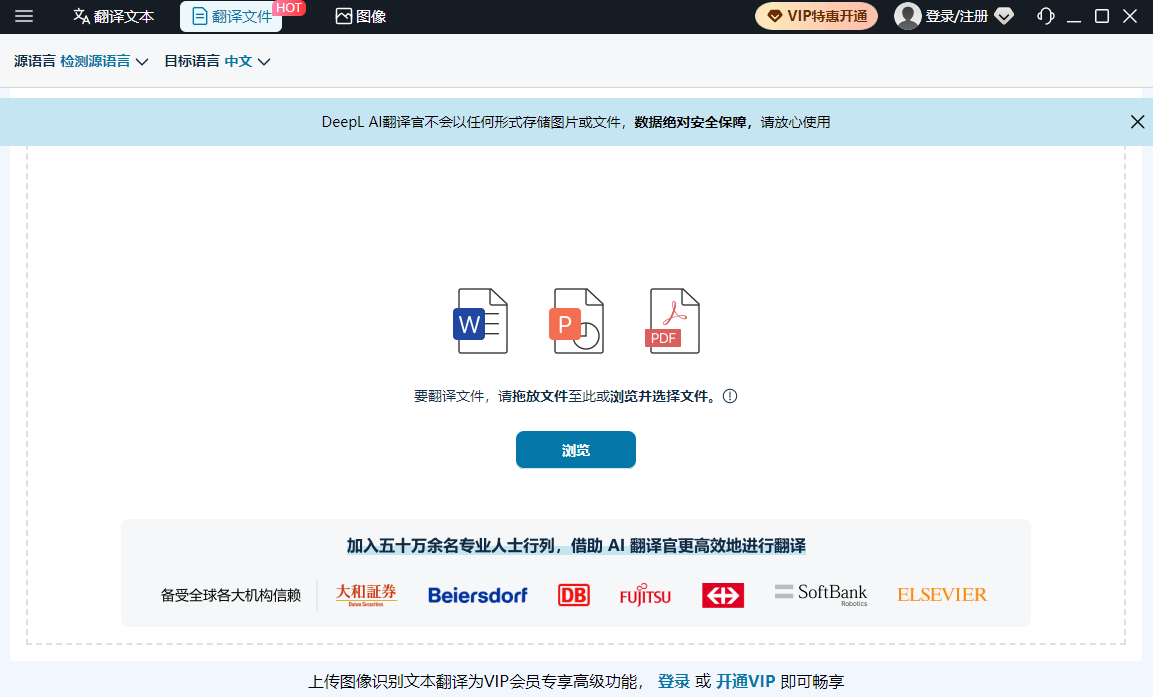This screenshot has width=1153, height=697.
Task: Click the Word document icon
Action: [x=480, y=321]
